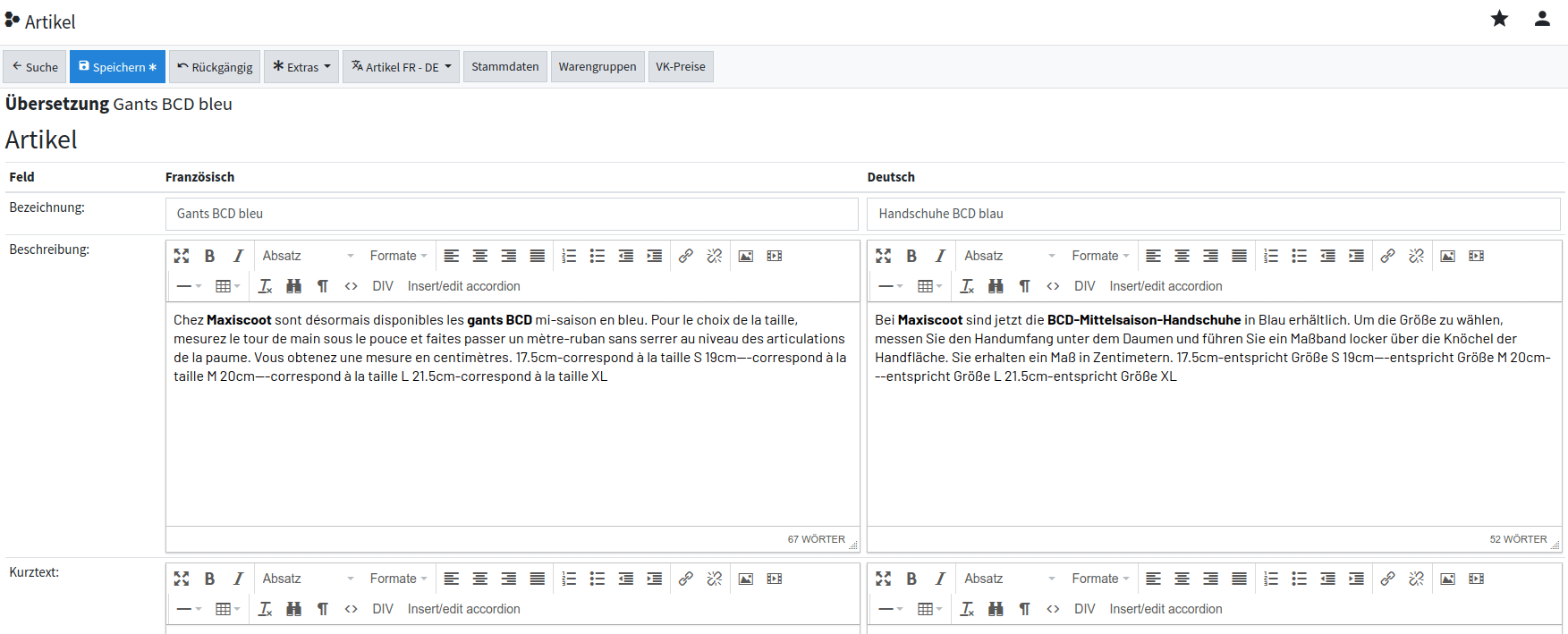Insert image in German description editor
1568x634 pixels.
point(1447,256)
